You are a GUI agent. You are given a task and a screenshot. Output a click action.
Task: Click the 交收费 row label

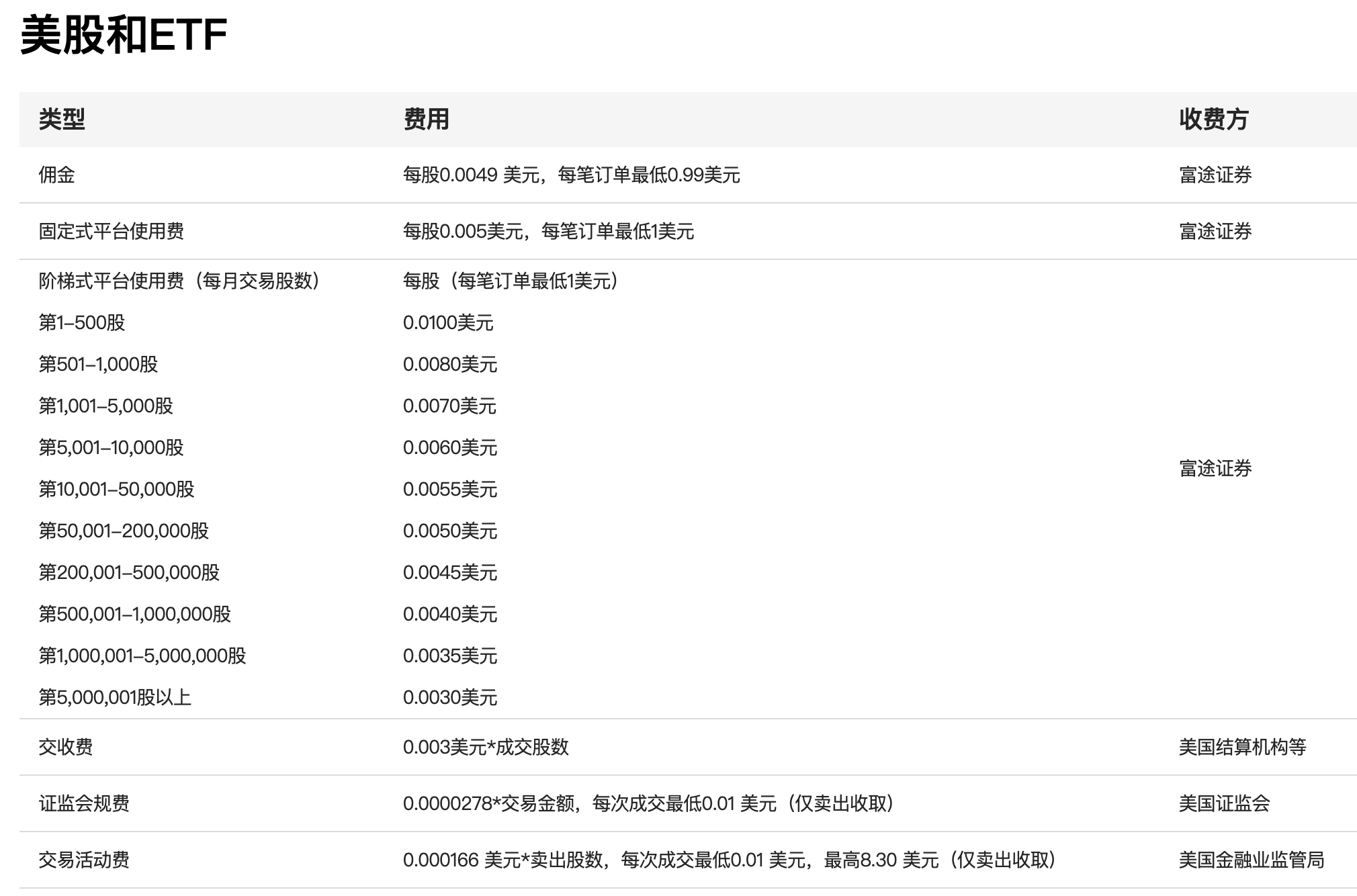click(65, 748)
